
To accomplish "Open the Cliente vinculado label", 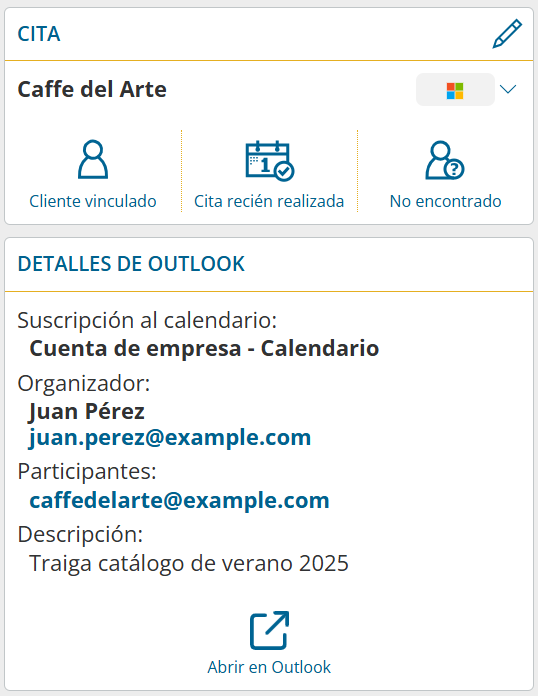I will pos(93,202).
